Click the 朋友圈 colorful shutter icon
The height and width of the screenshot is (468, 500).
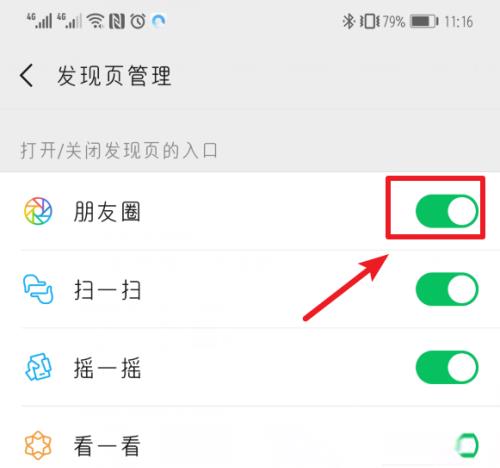[38, 211]
